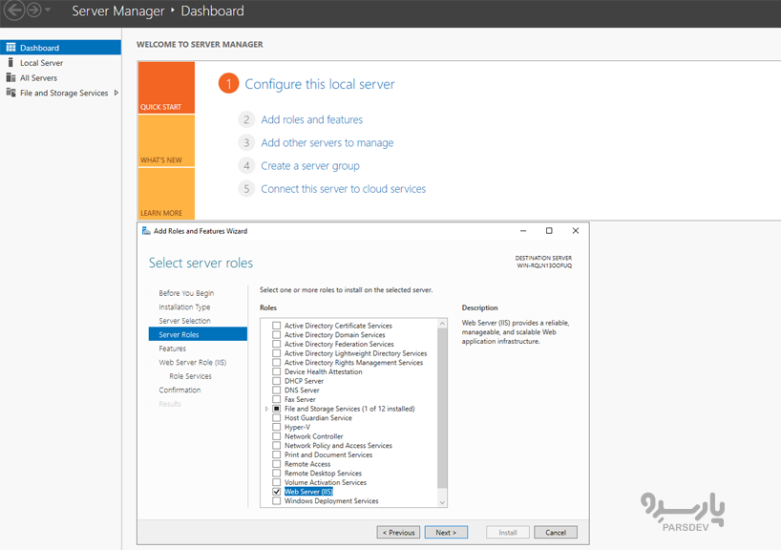Click the File and Storage Services icon

point(10,92)
